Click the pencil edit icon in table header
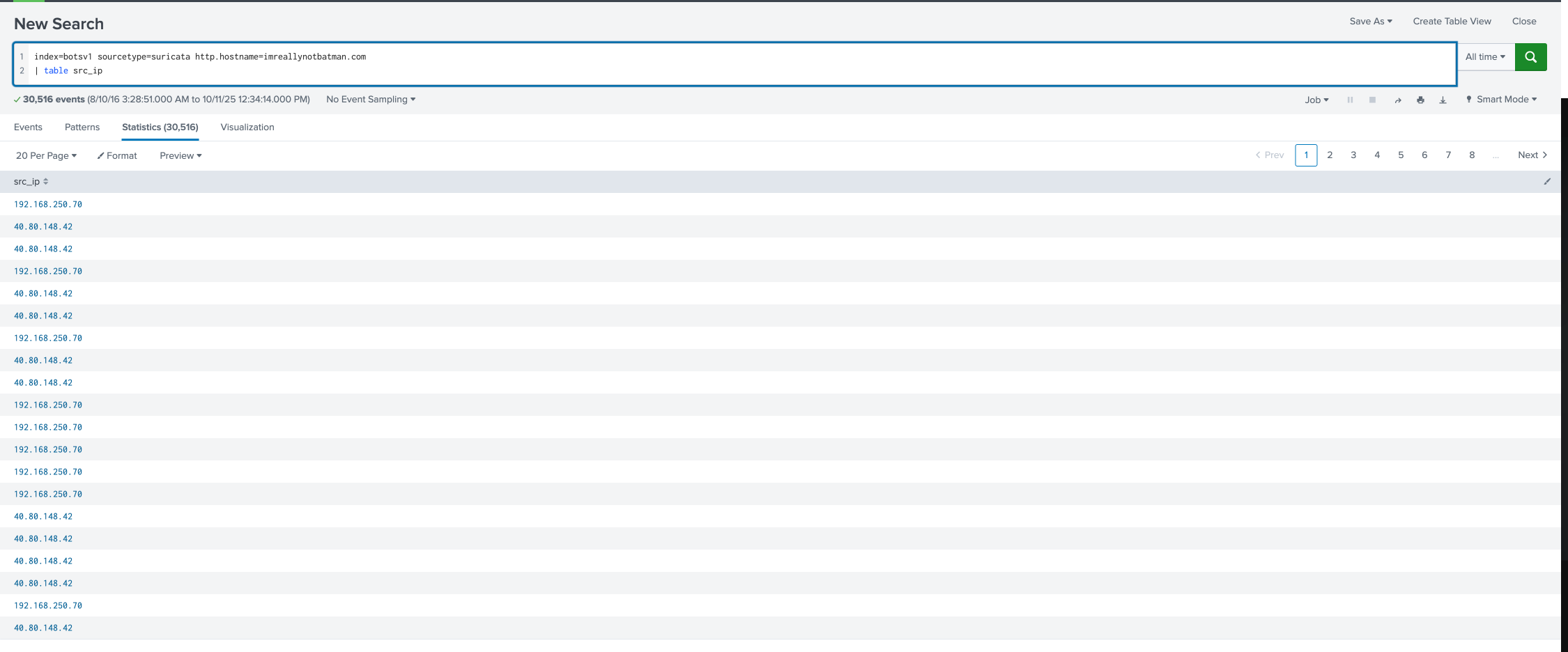The height and width of the screenshot is (652, 1568). click(1547, 182)
